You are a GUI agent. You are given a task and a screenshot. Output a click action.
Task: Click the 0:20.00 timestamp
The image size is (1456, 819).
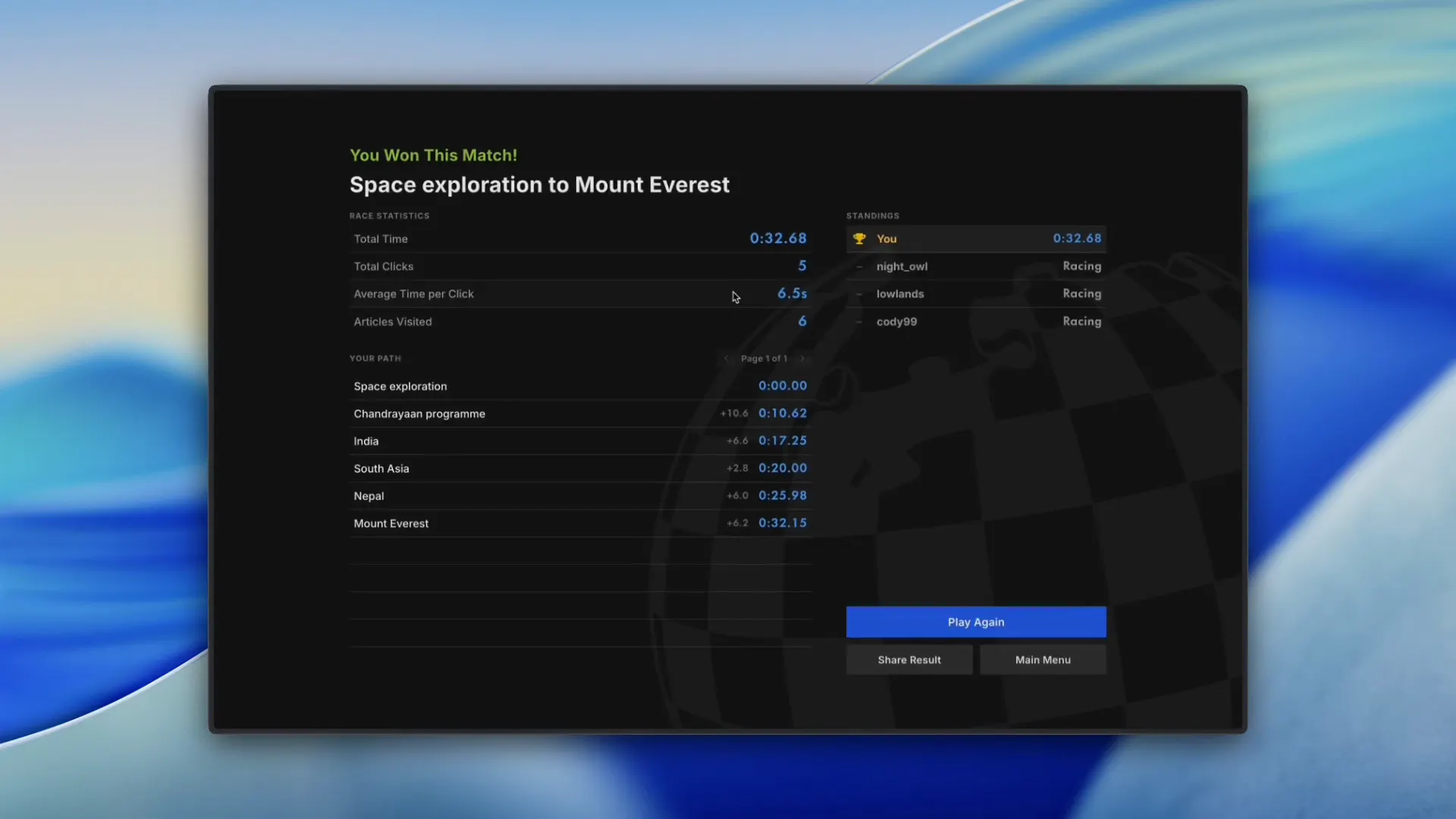tap(783, 468)
